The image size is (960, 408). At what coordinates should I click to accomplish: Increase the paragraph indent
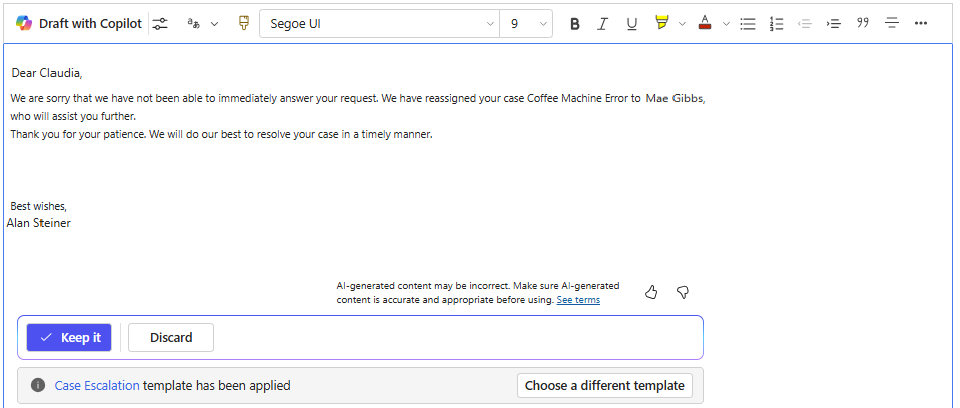click(x=833, y=24)
